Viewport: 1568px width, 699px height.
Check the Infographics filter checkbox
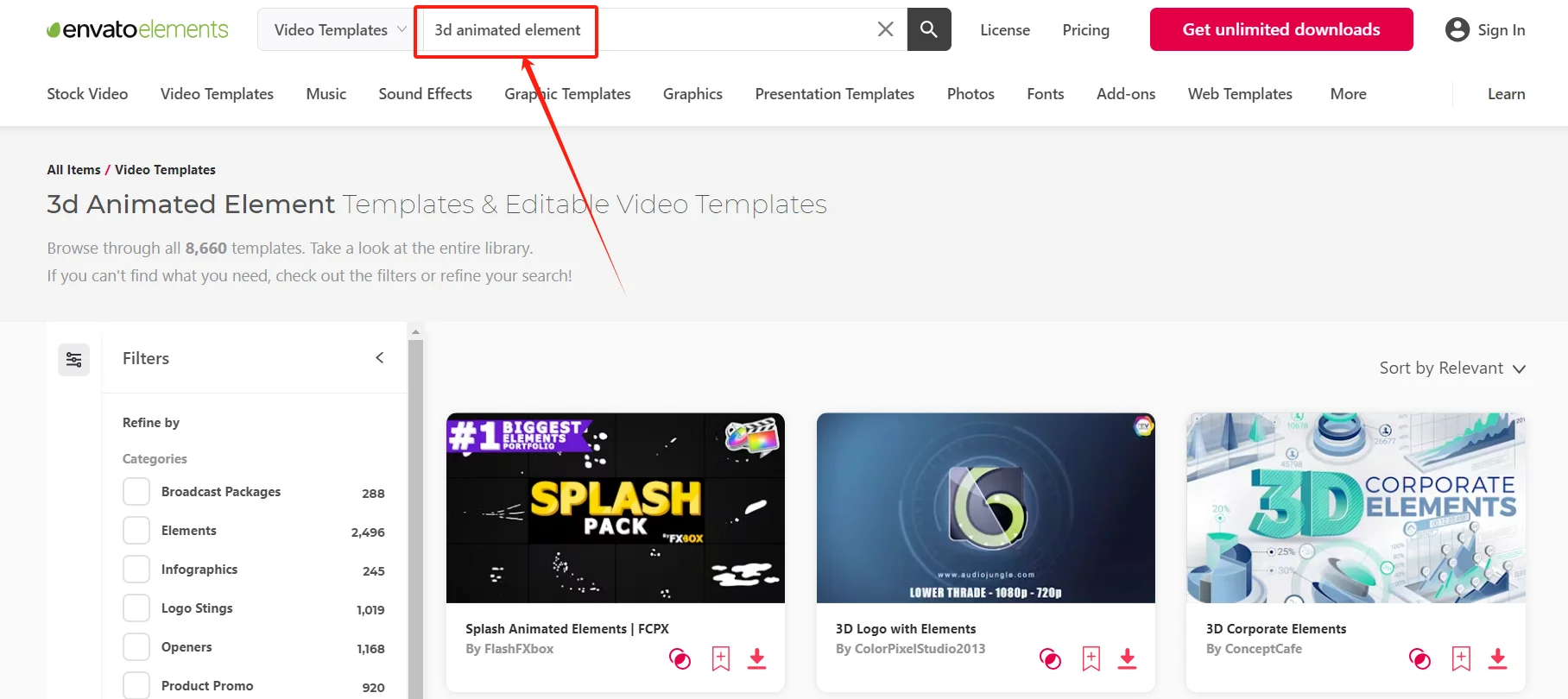tap(136, 570)
